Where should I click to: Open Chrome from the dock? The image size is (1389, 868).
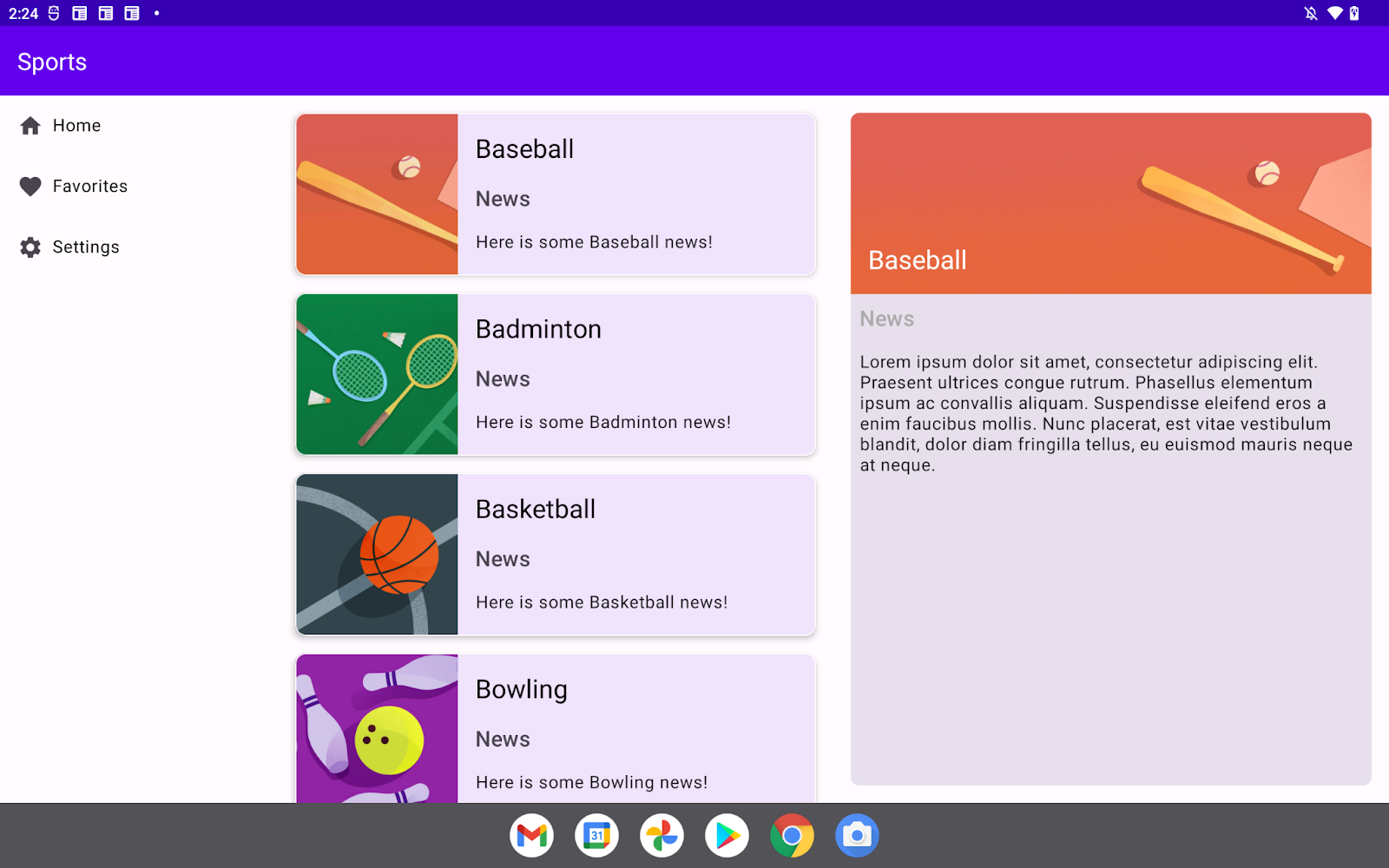pyautogui.click(x=792, y=835)
